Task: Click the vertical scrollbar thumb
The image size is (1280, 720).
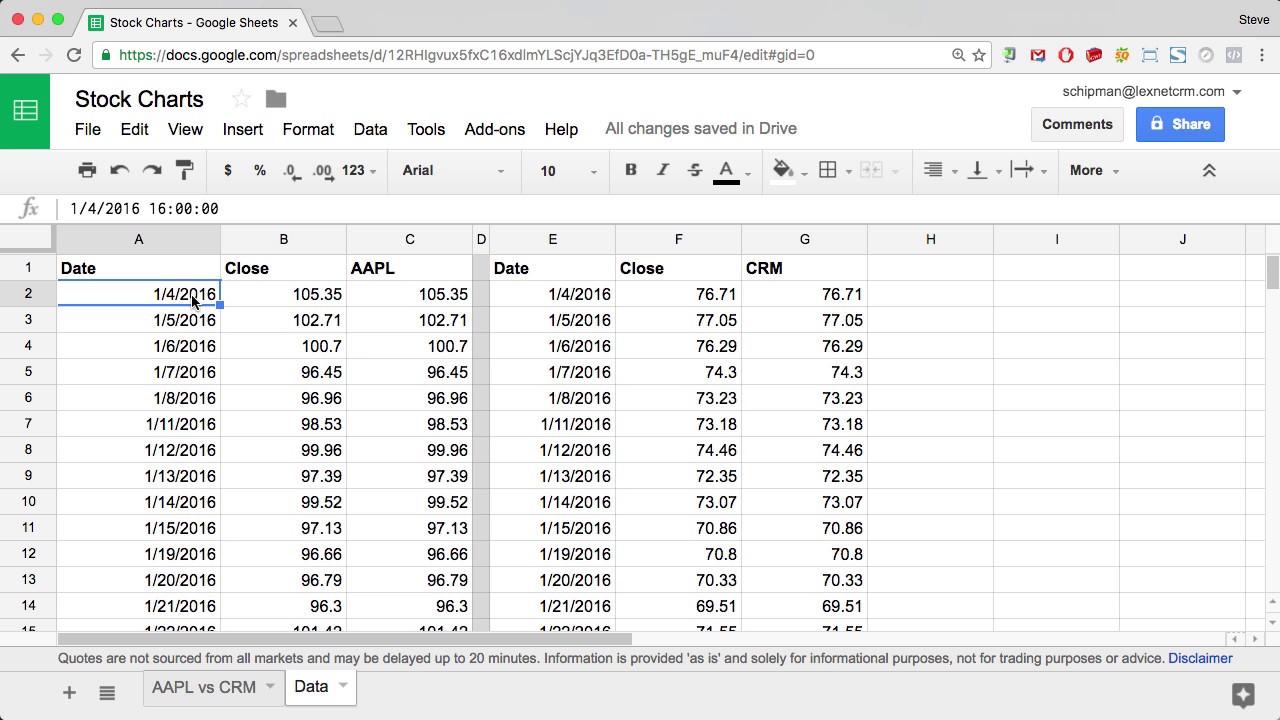Action: (1272, 271)
